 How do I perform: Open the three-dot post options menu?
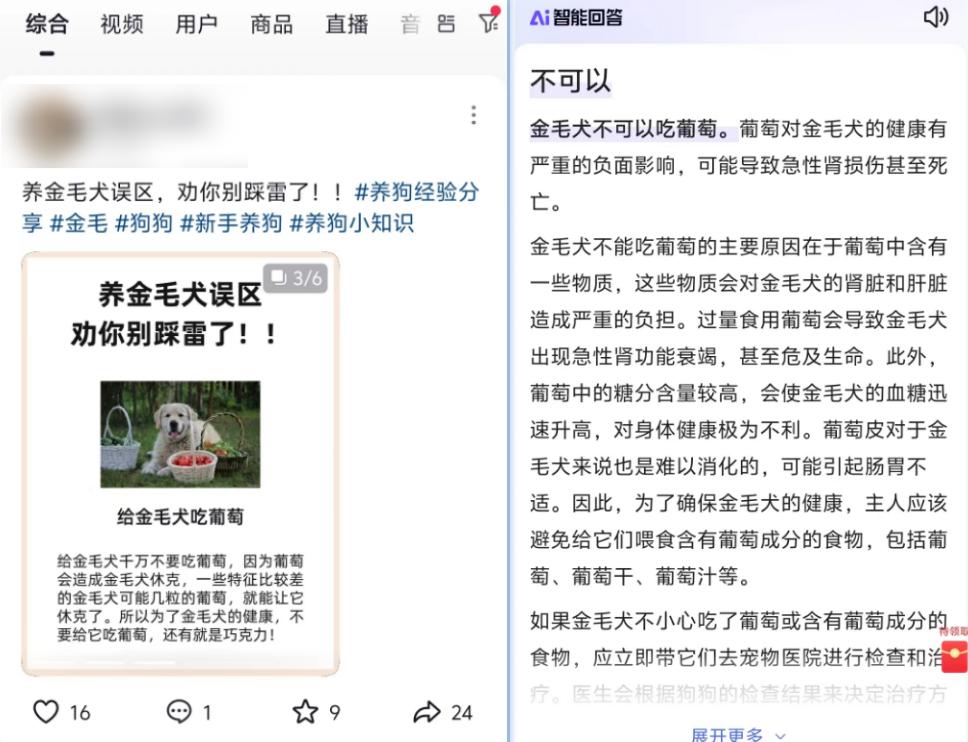[474, 115]
